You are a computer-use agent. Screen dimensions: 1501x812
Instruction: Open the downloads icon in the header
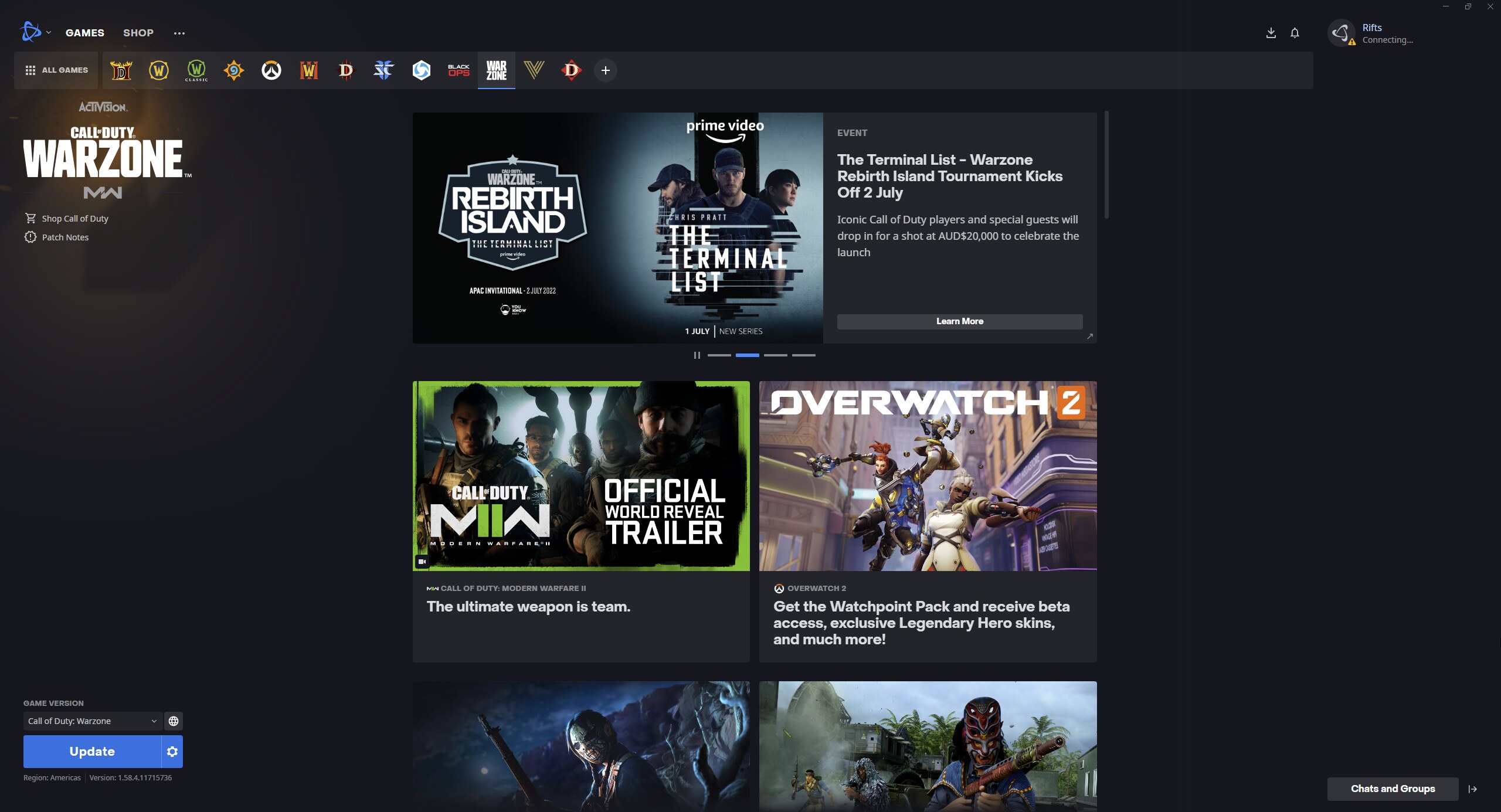[1271, 33]
